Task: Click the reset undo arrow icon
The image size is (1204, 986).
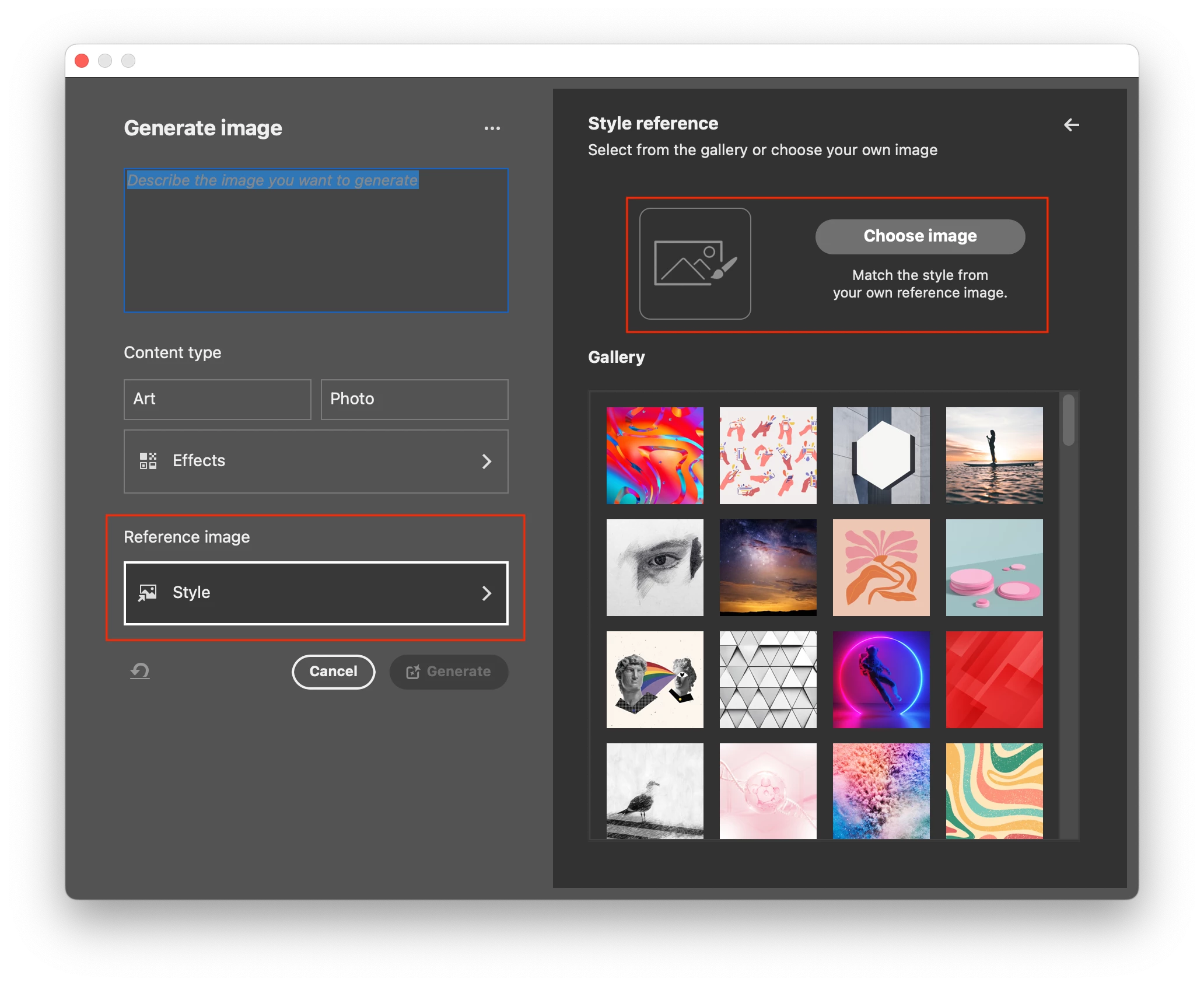Action: click(x=140, y=671)
